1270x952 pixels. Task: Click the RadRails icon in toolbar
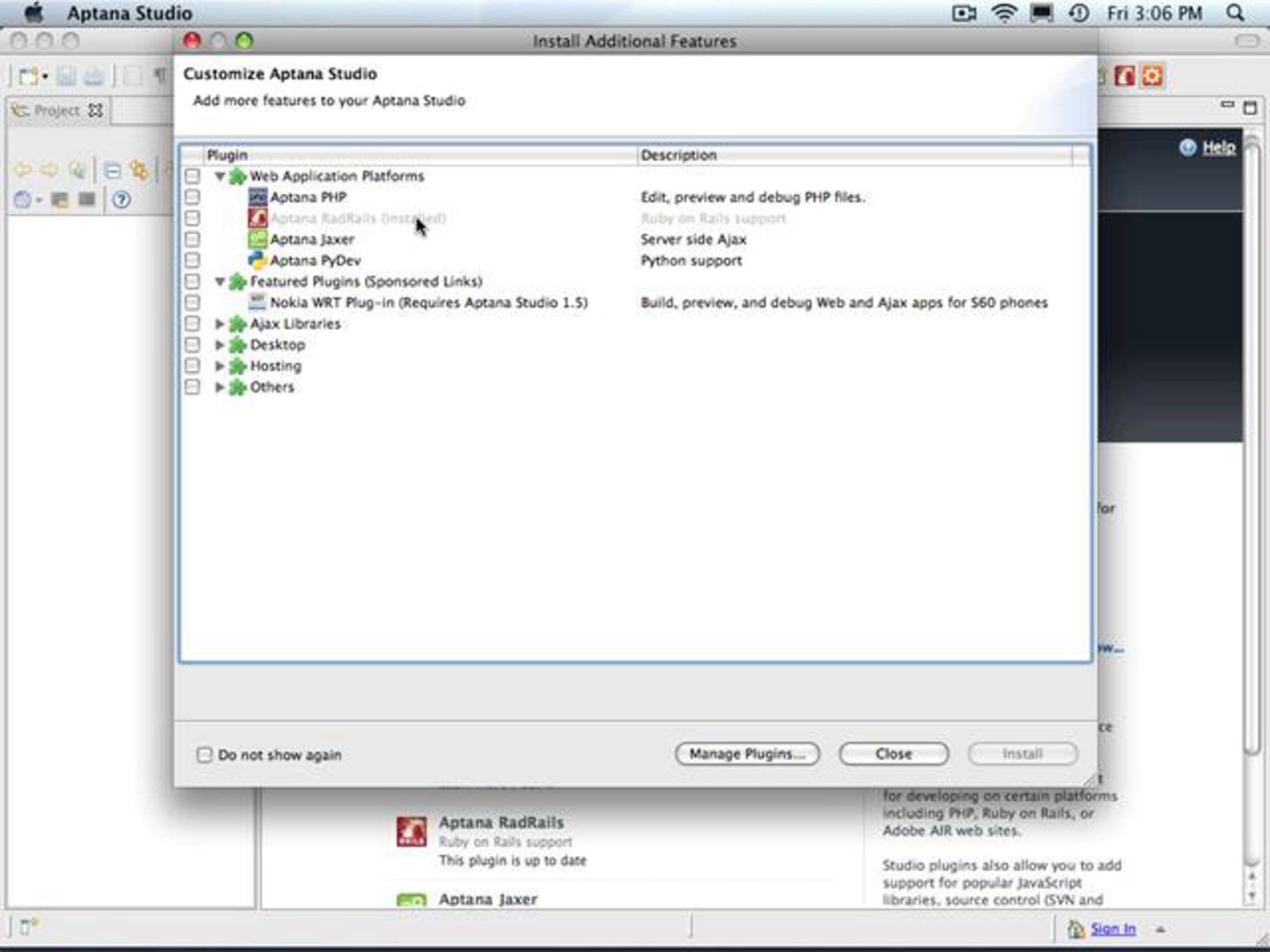[1124, 76]
